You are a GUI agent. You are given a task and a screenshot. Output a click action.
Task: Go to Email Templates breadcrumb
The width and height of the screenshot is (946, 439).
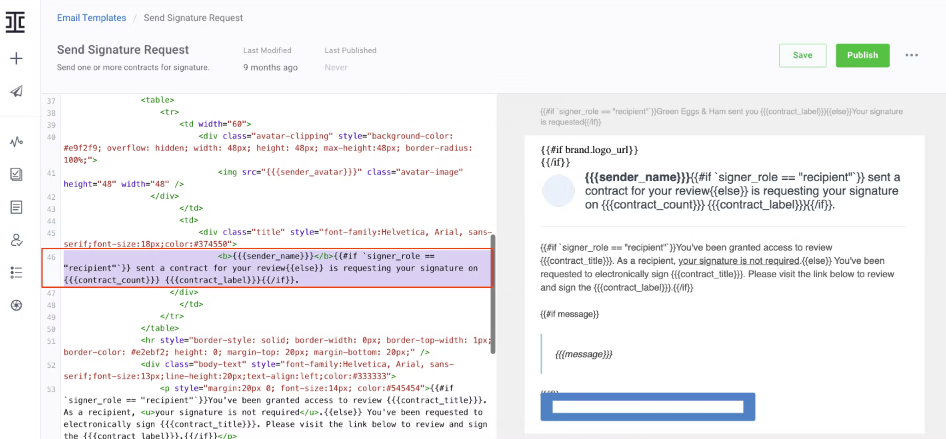[x=92, y=18]
